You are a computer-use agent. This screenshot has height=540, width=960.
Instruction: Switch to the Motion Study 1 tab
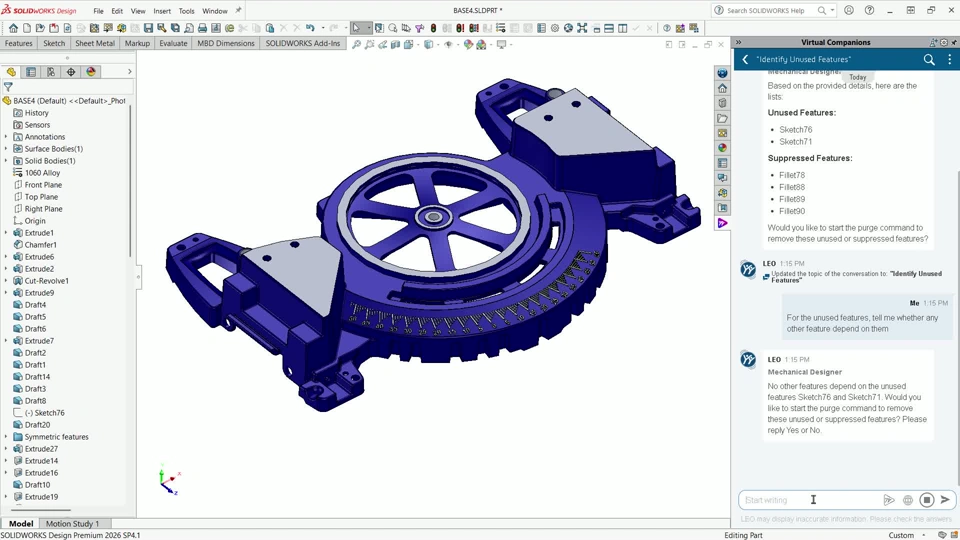pyautogui.click(x=72, y=523)
